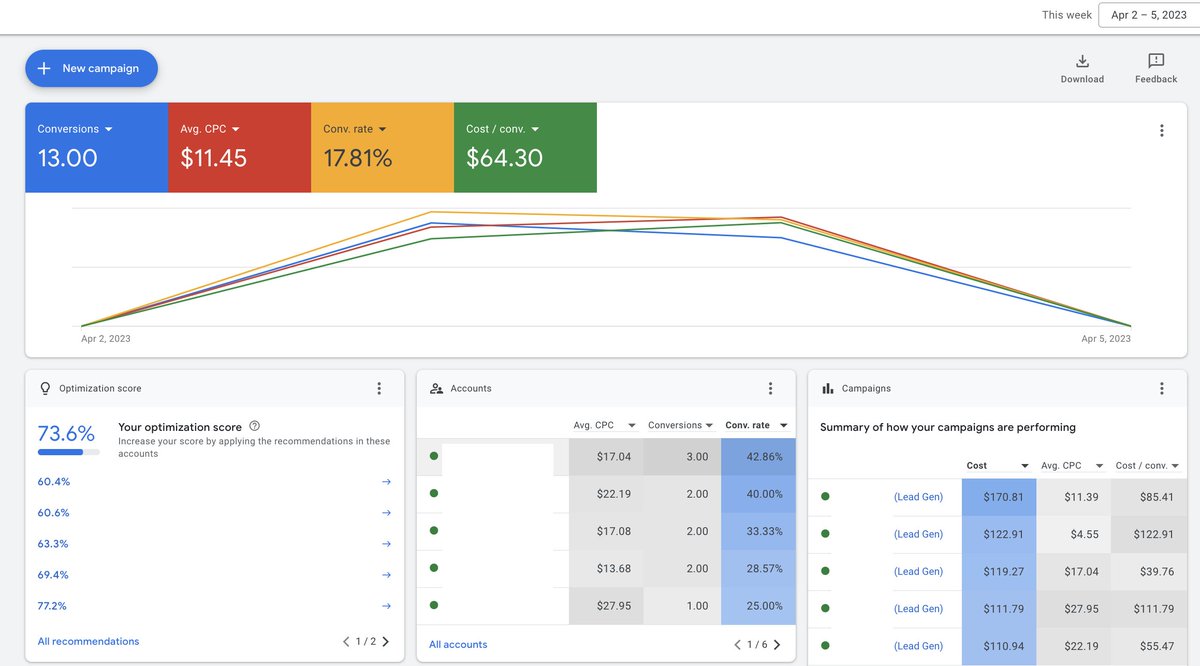Image resolution: width=1200 pixels, height=666 pixels.
Task: Select the green Cost / conv. metric tile
Action: click(525, 147)
